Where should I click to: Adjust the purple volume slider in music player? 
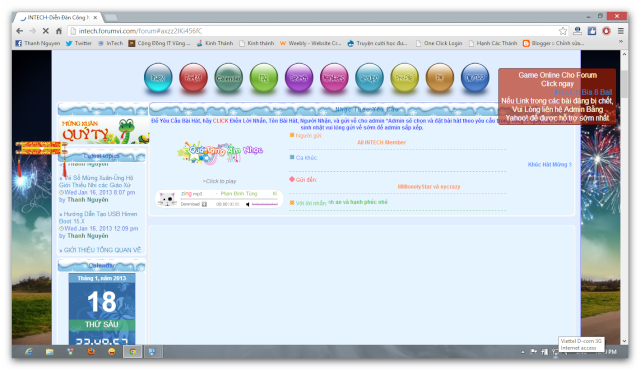coord(264,204)
